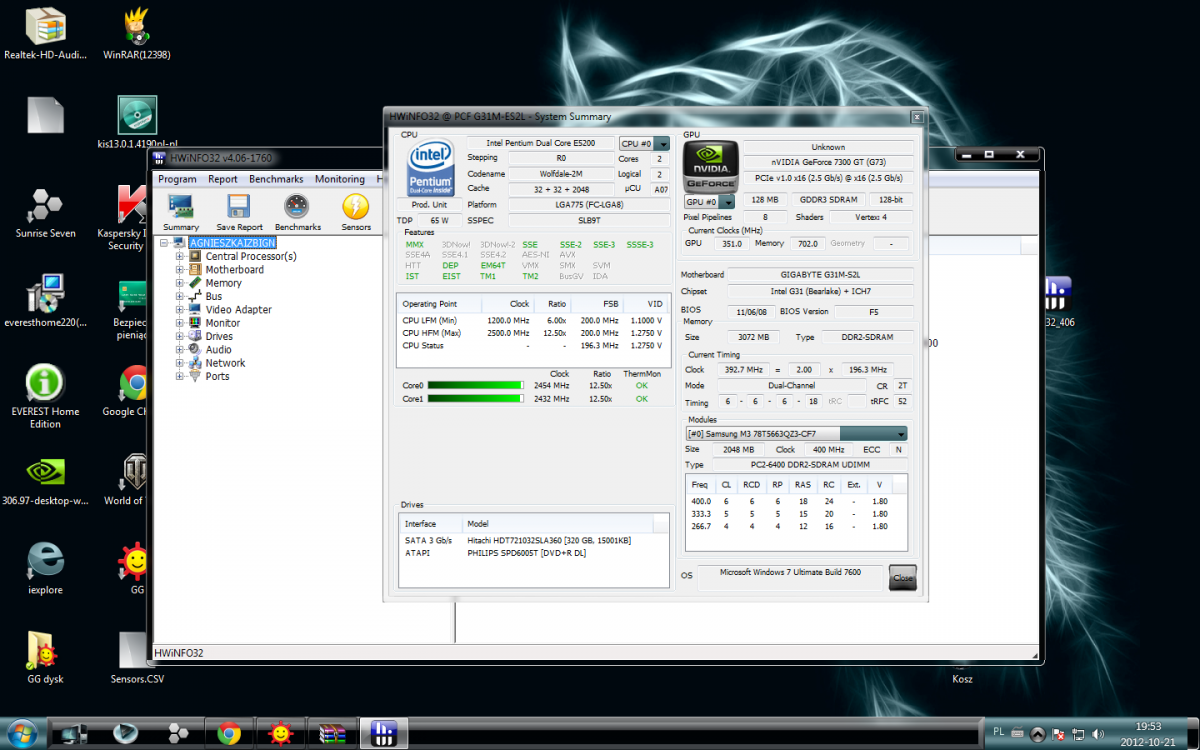This screenshot has height=750, width=1200.
Task: Click the Core0 usage bar
Action: click(x=476, y=385)
